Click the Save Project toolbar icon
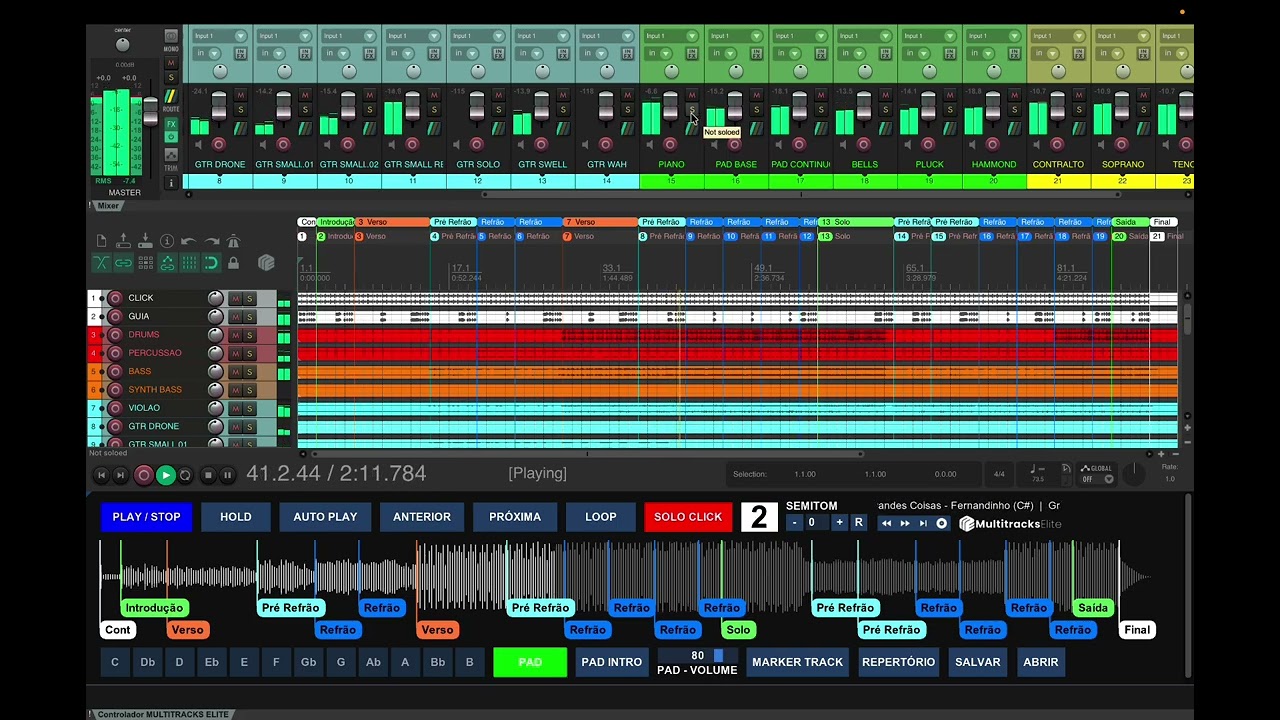This screenshot has width=1280, height=720. click(145, 241)
